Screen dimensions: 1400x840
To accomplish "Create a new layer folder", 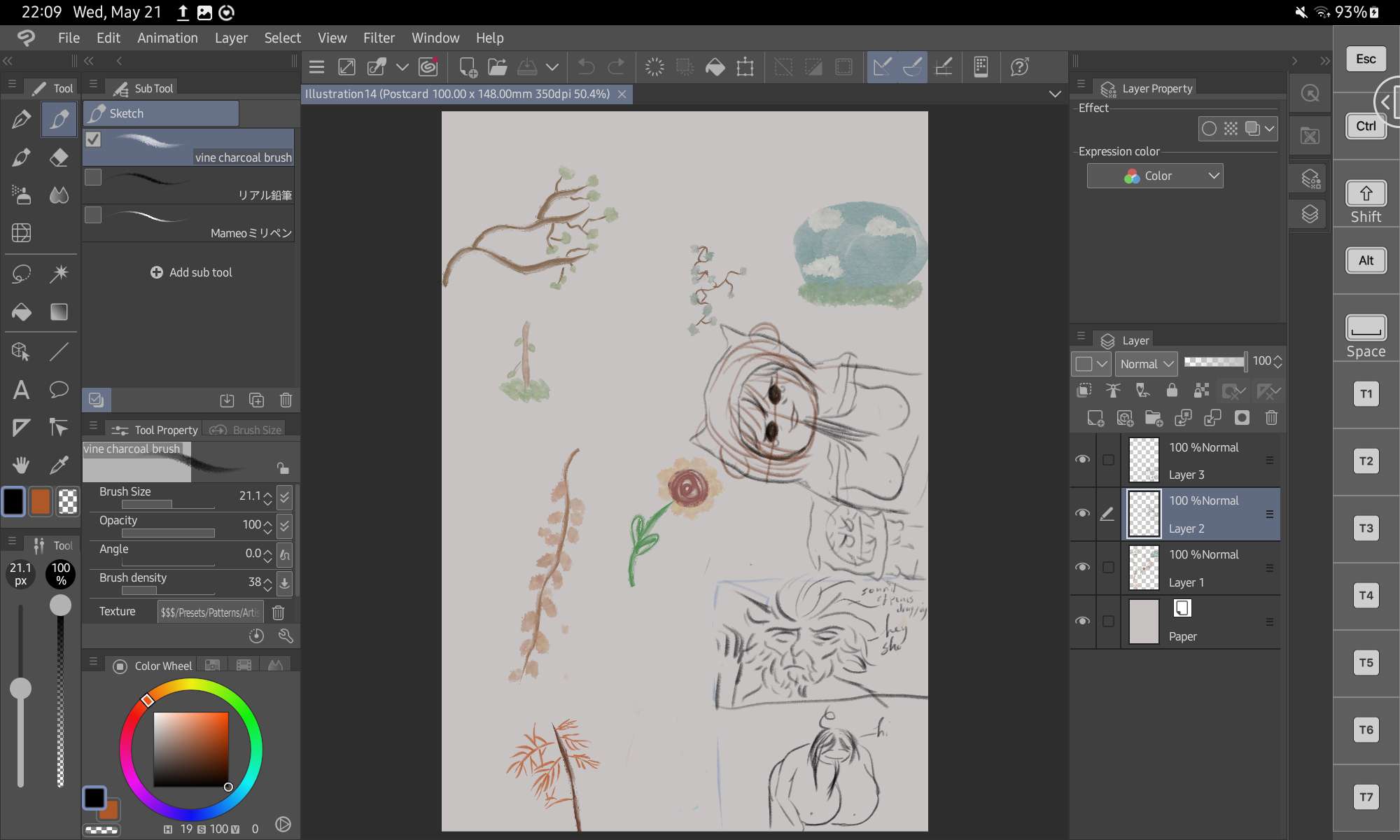I will click(1154, 418).
